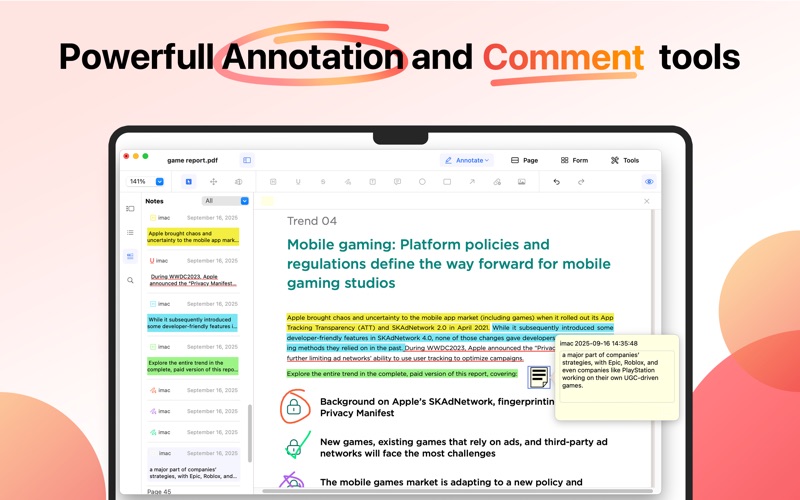This screenshot has width=800, height=500.
Task: Redo the last undone action
Action: (x=581, y=182)
